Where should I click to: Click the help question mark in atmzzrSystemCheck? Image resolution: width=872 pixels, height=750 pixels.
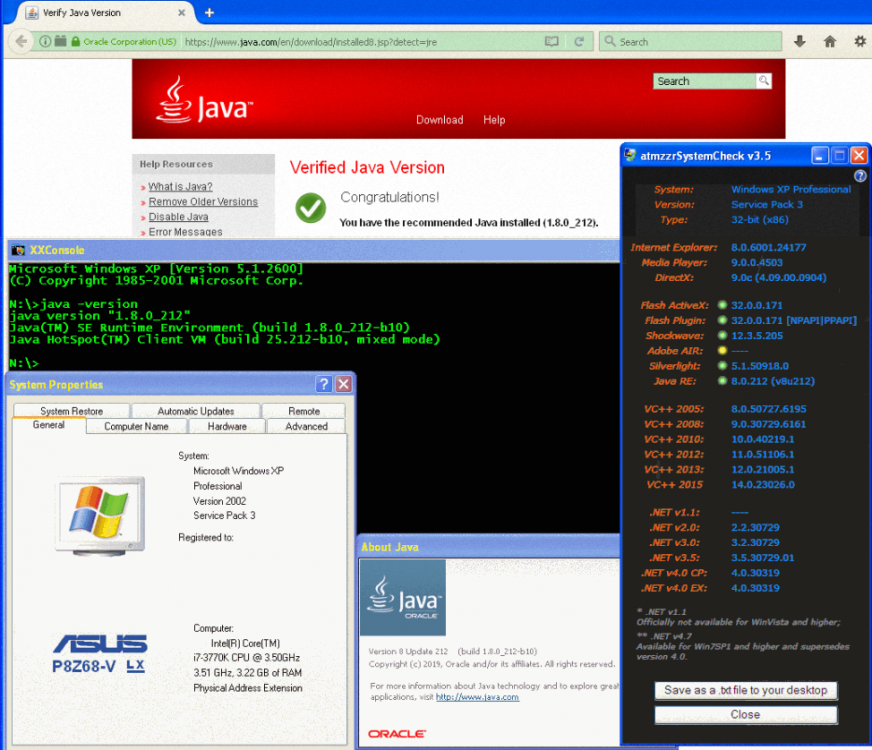(860, 176)
